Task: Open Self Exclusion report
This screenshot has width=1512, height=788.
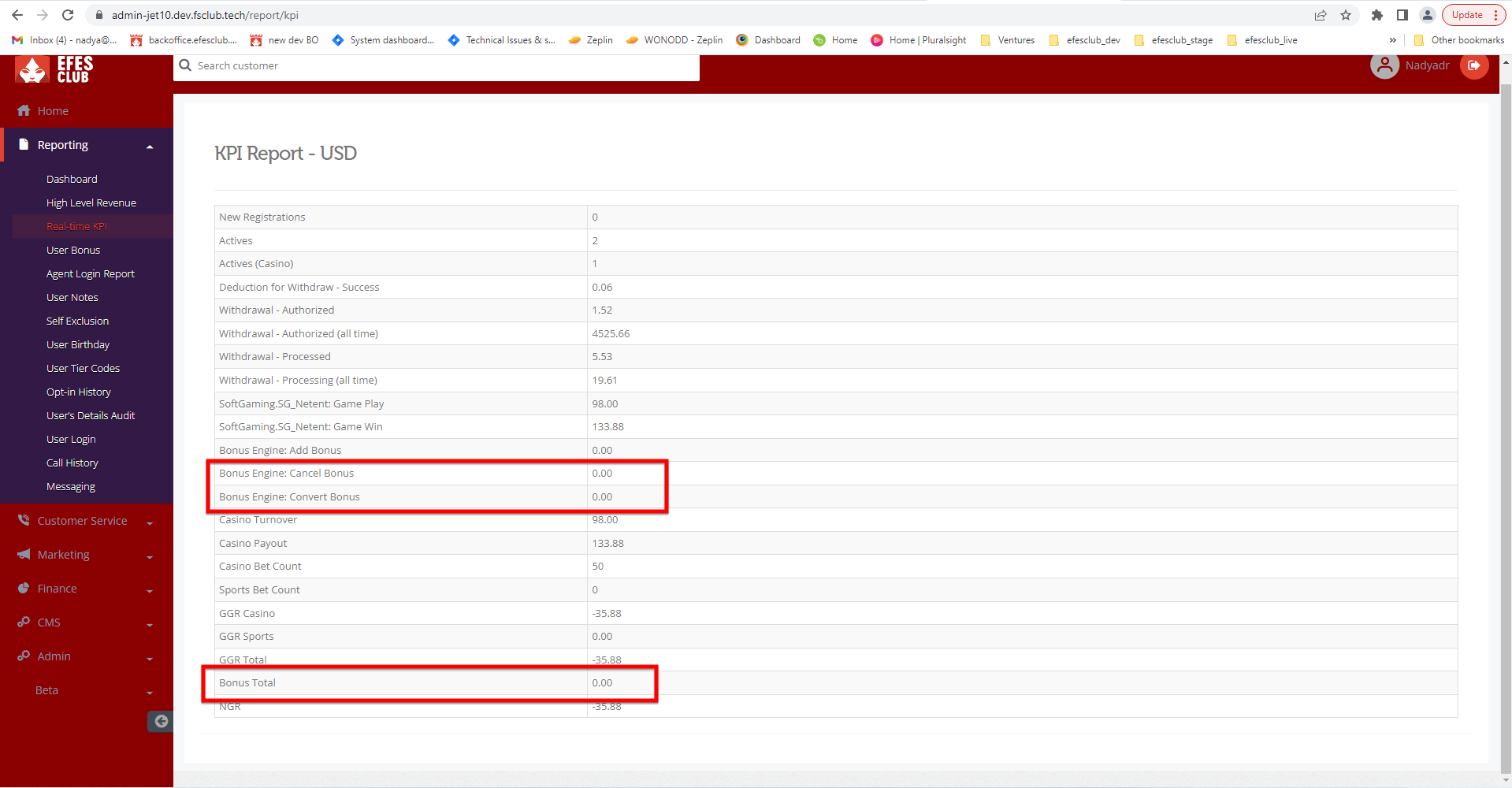Action: coord(77,321)
